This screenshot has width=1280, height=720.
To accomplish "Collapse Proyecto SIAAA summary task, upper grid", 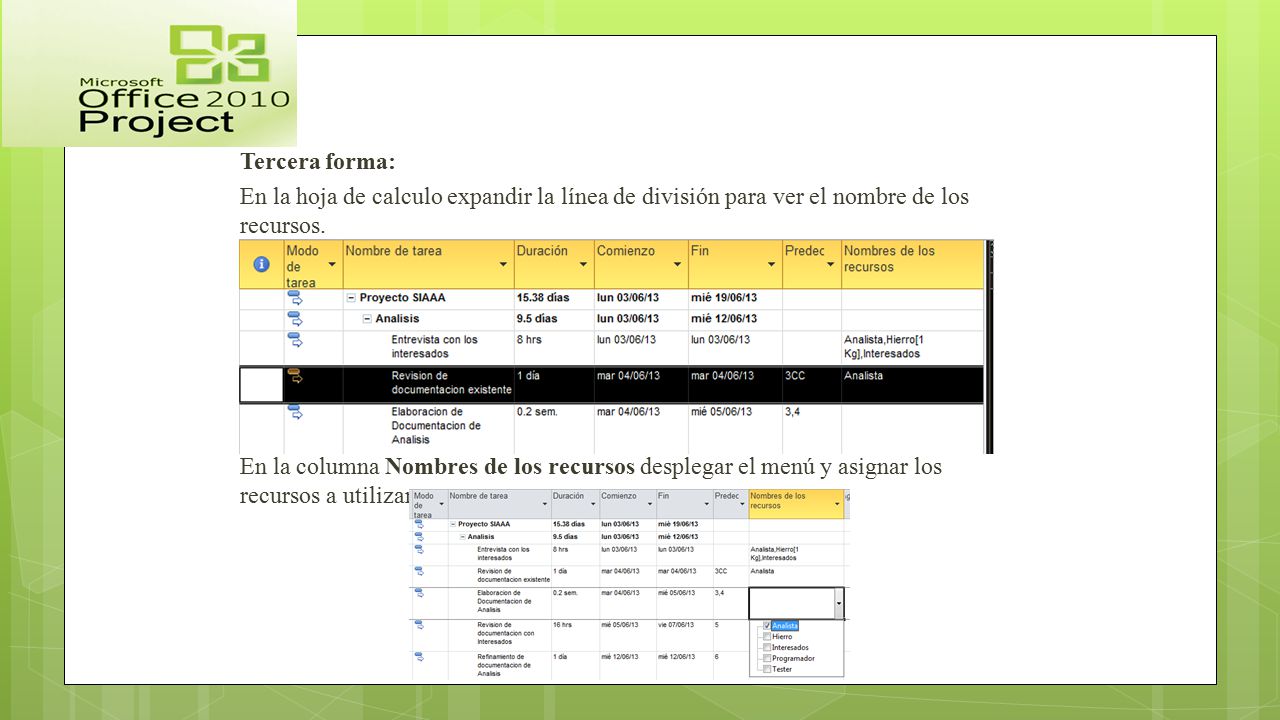I will tap(351, 298).
